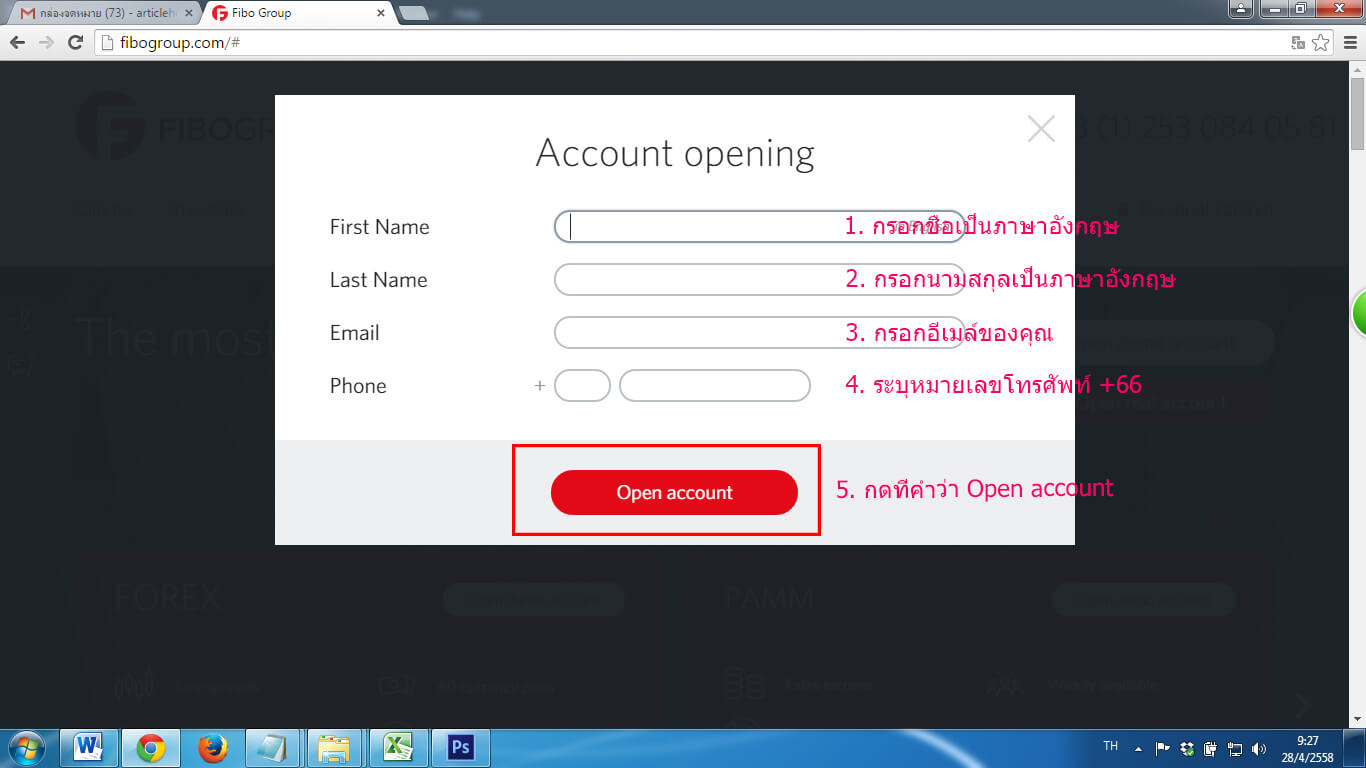
Task: Open Photoshop from the taskbar
Action: coord(461,747)
